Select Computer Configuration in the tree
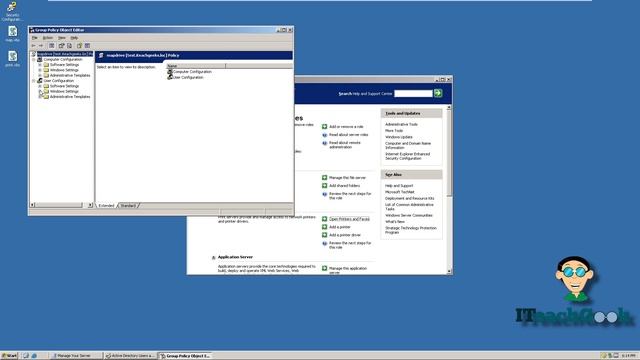Screen dimensions: 640x360 [x=62, y=60]
